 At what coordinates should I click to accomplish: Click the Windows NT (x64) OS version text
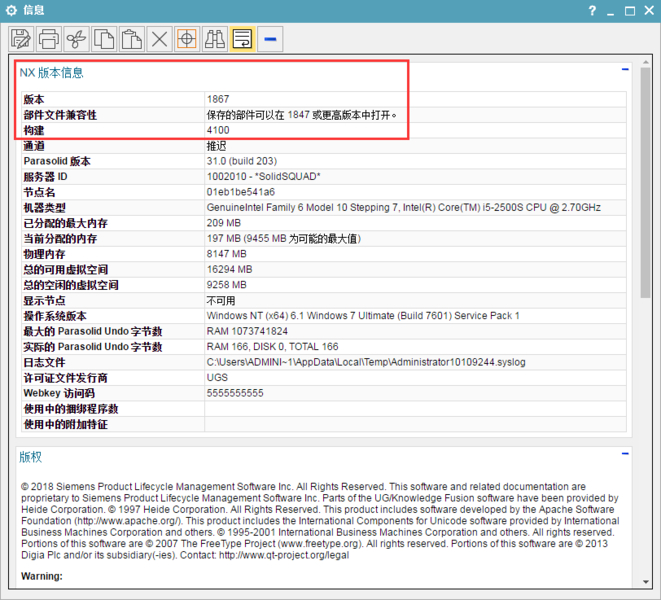(363, 315)
